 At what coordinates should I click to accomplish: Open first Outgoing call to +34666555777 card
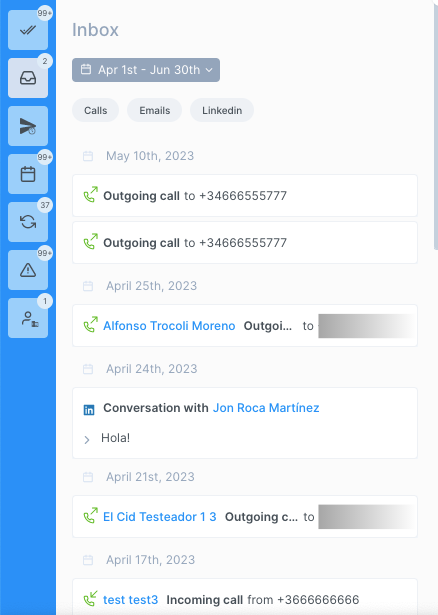coord(245,196)
